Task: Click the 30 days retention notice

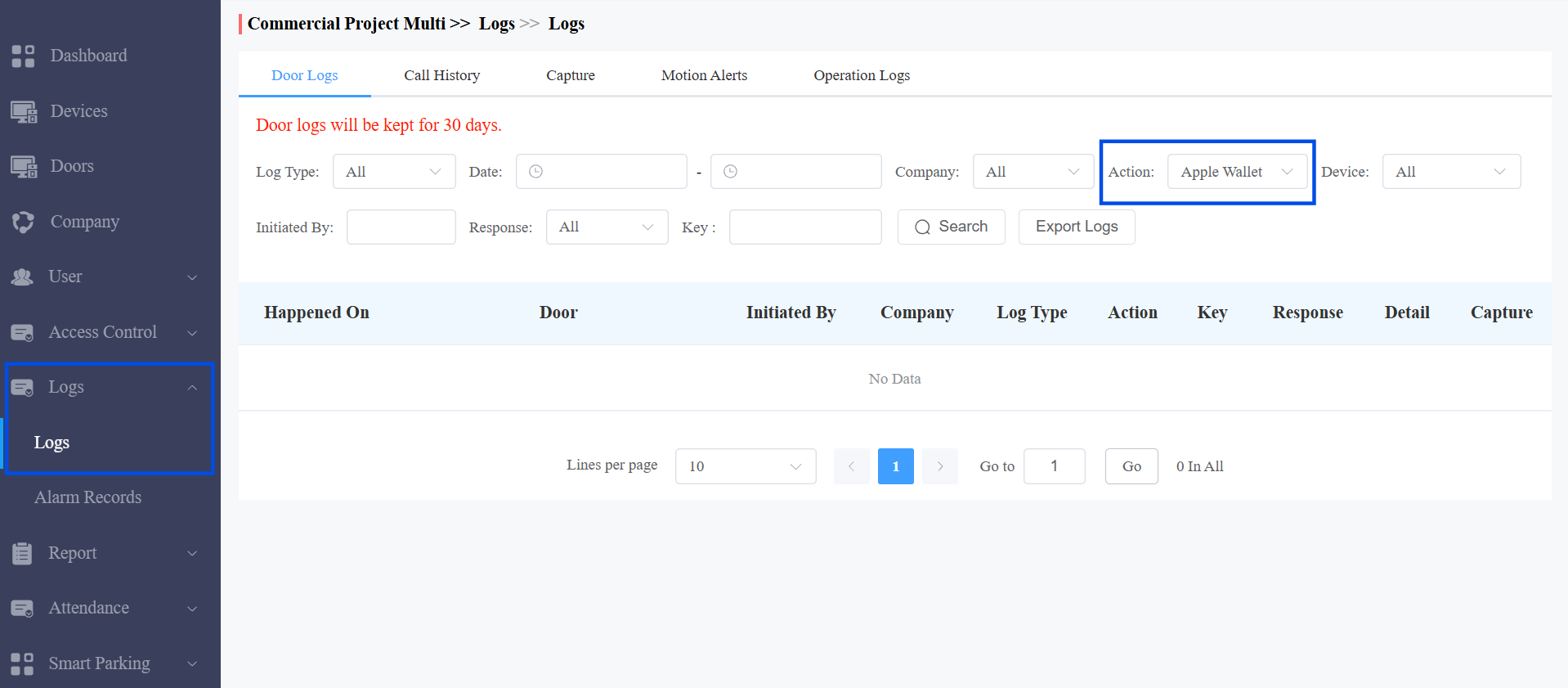Action: tap(379, 125)
